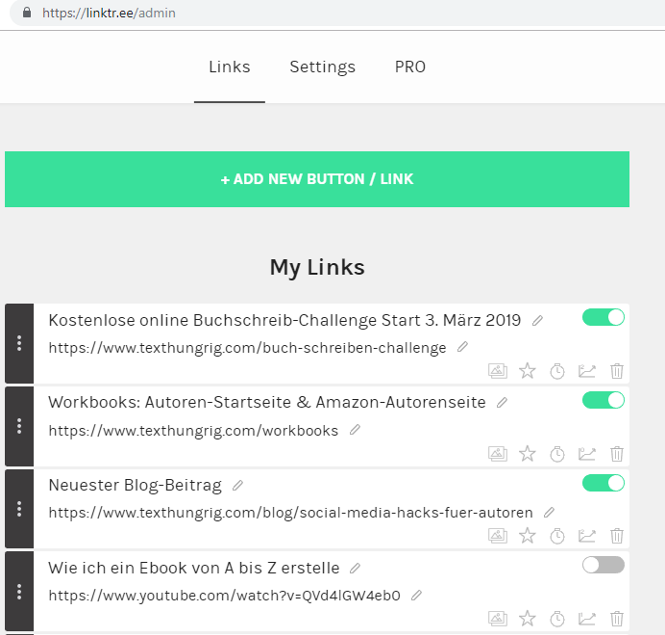The image size is (665, 635).
Task: Click the drag handle of Workbooks link
Action: tap(20, 426)
